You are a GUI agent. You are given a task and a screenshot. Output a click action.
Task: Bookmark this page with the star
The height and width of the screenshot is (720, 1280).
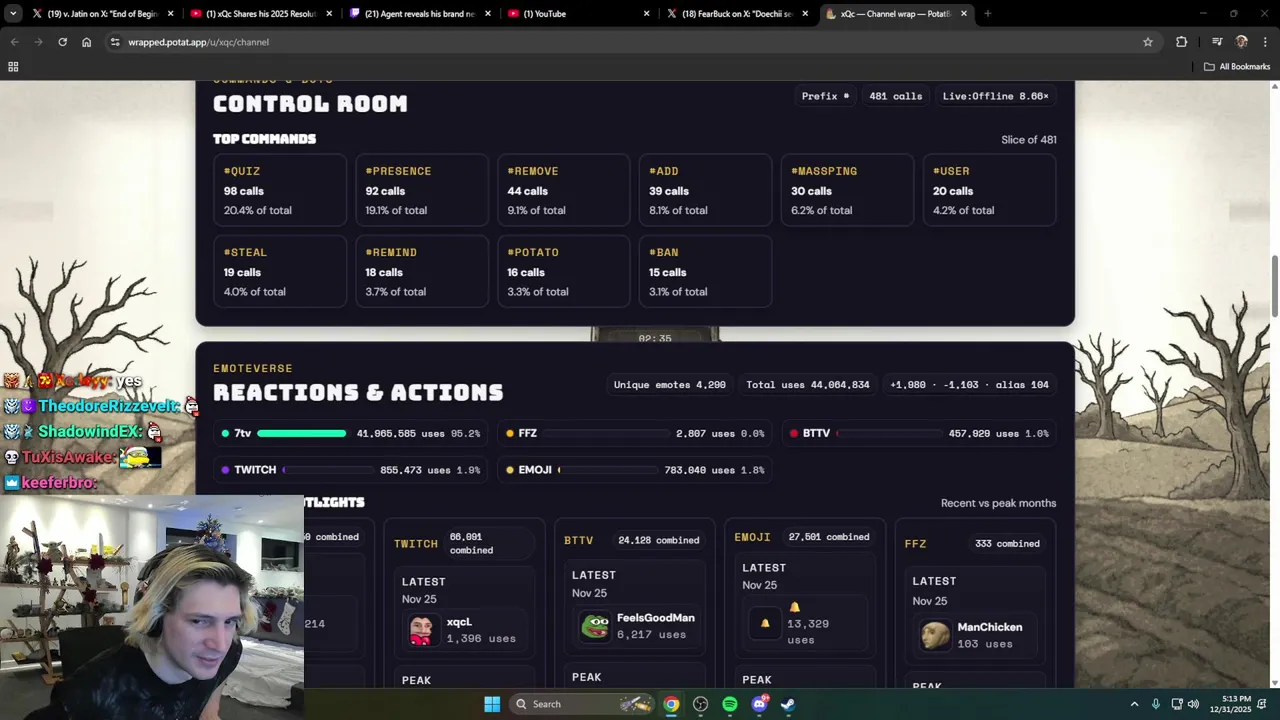(1148, 42)
